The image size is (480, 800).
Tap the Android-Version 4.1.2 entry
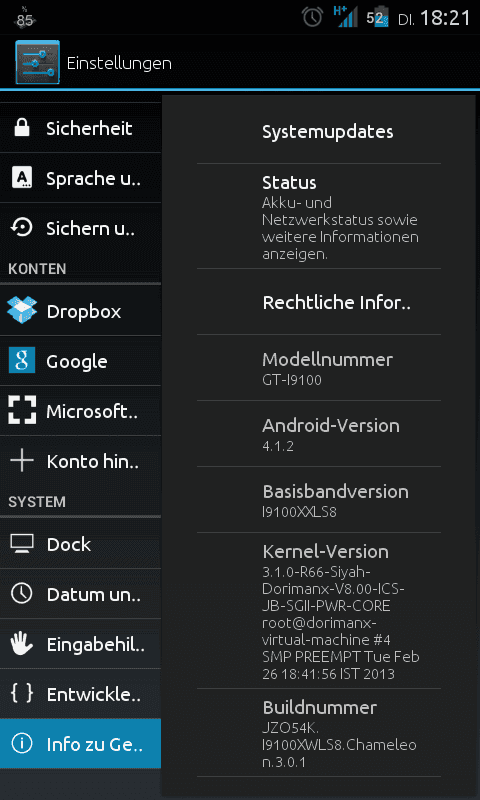tap(319, 434)
